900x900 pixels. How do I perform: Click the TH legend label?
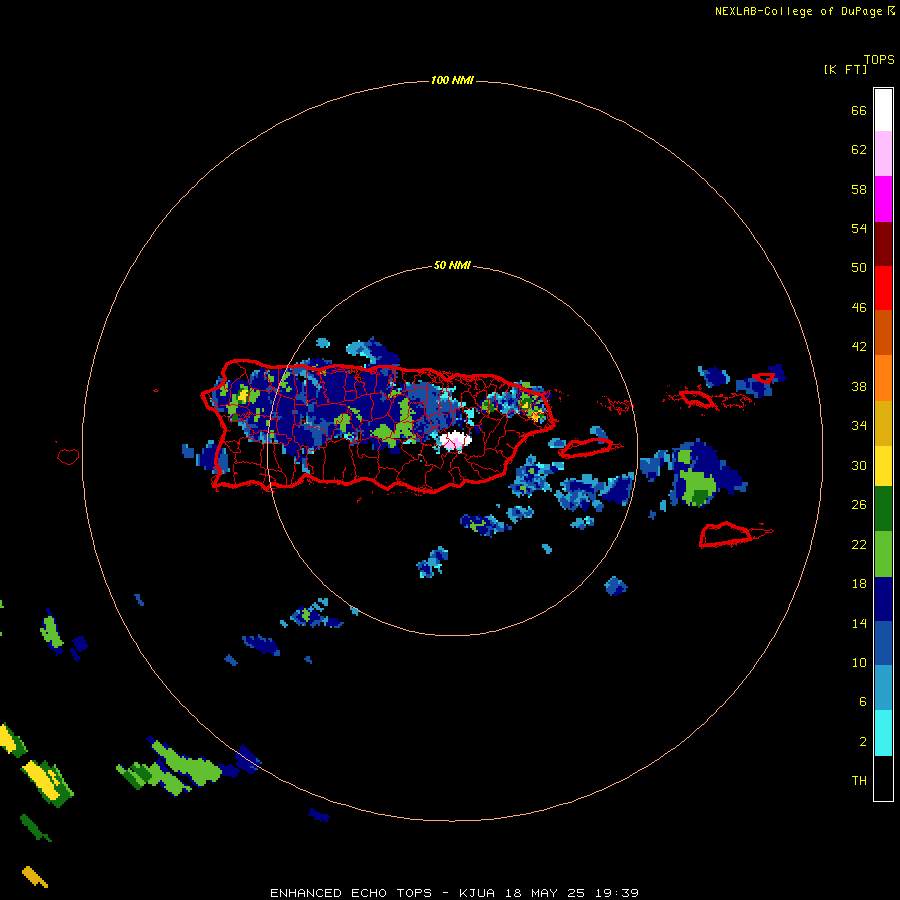pos(859,780)
